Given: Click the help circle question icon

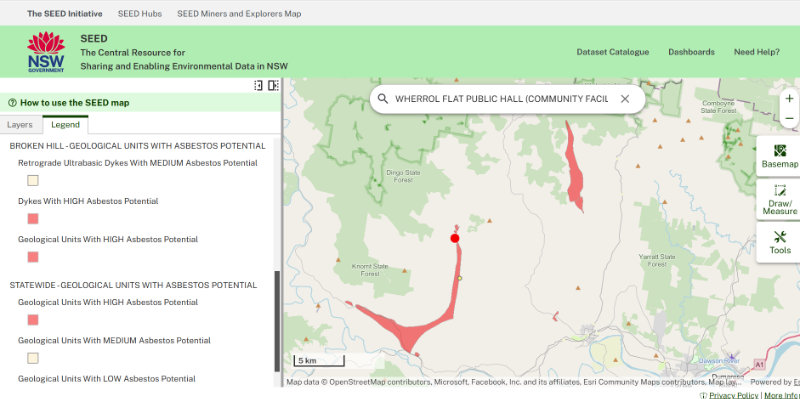Looking at the screenshot, I should (13, 103).
